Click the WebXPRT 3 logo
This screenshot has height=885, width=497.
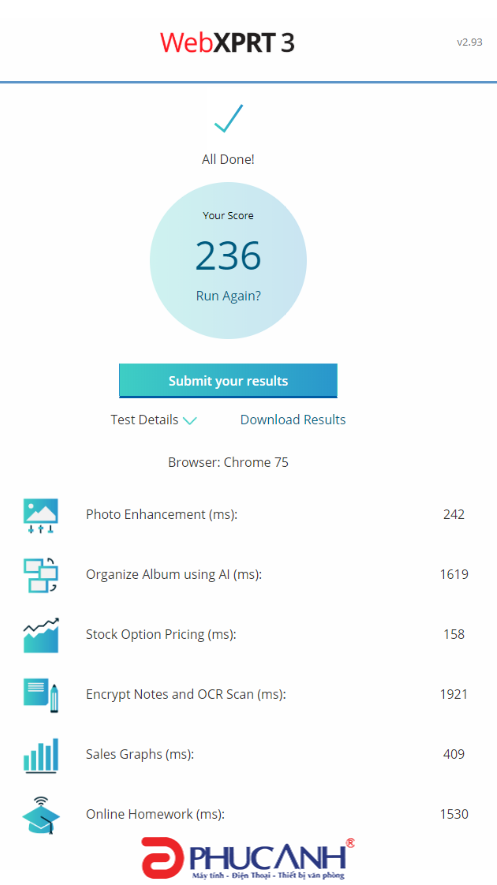[x=227, y=43]
